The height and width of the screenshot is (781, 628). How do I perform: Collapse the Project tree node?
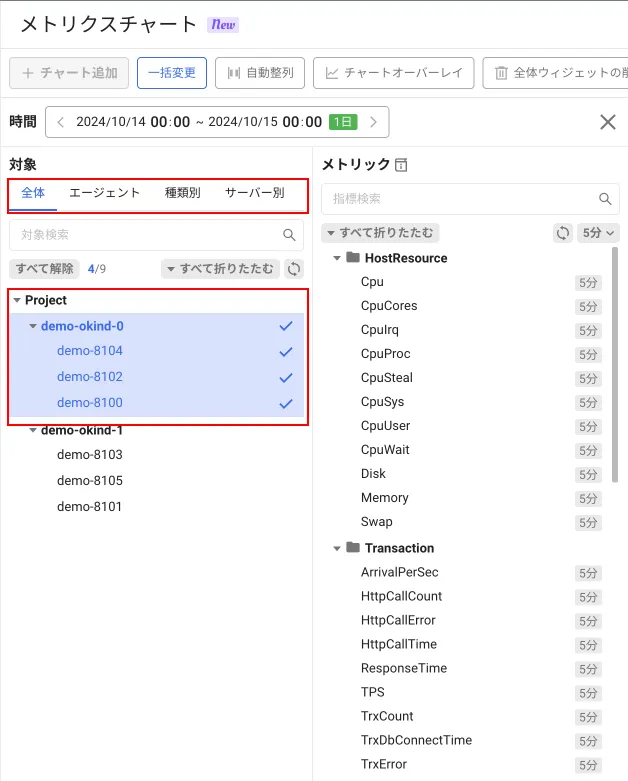click(x=17, y=300)
